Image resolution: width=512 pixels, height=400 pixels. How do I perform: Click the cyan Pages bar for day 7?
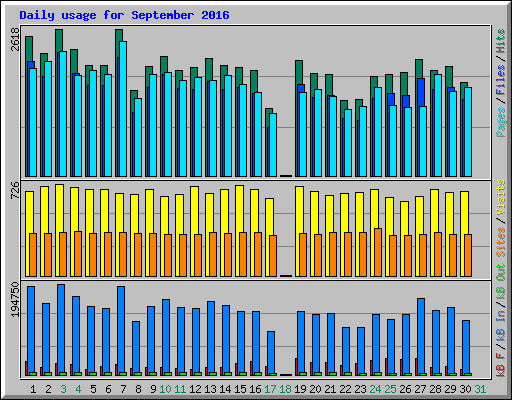123,109
